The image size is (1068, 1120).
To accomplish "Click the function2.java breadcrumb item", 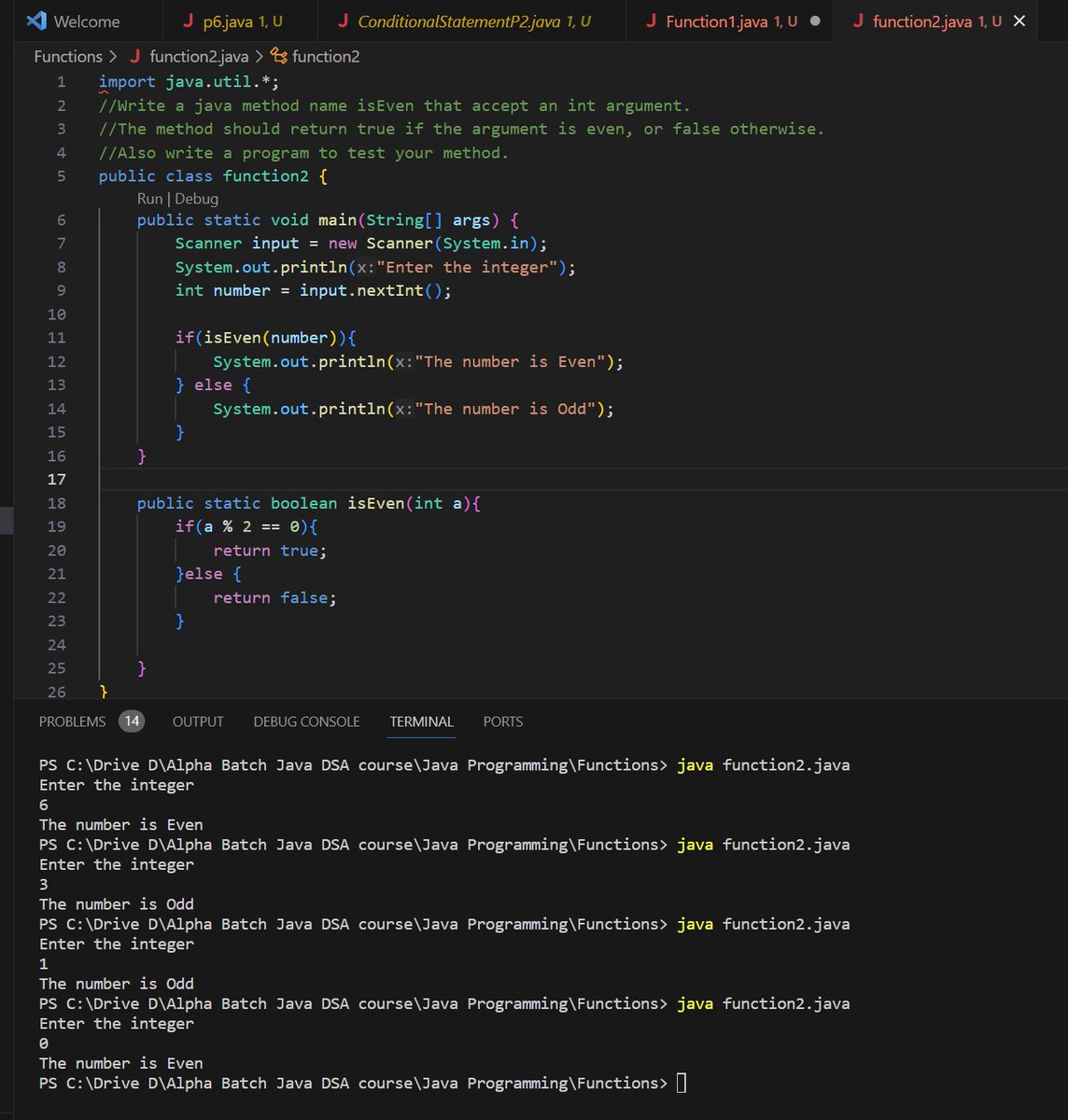I will tap(199, 56).
